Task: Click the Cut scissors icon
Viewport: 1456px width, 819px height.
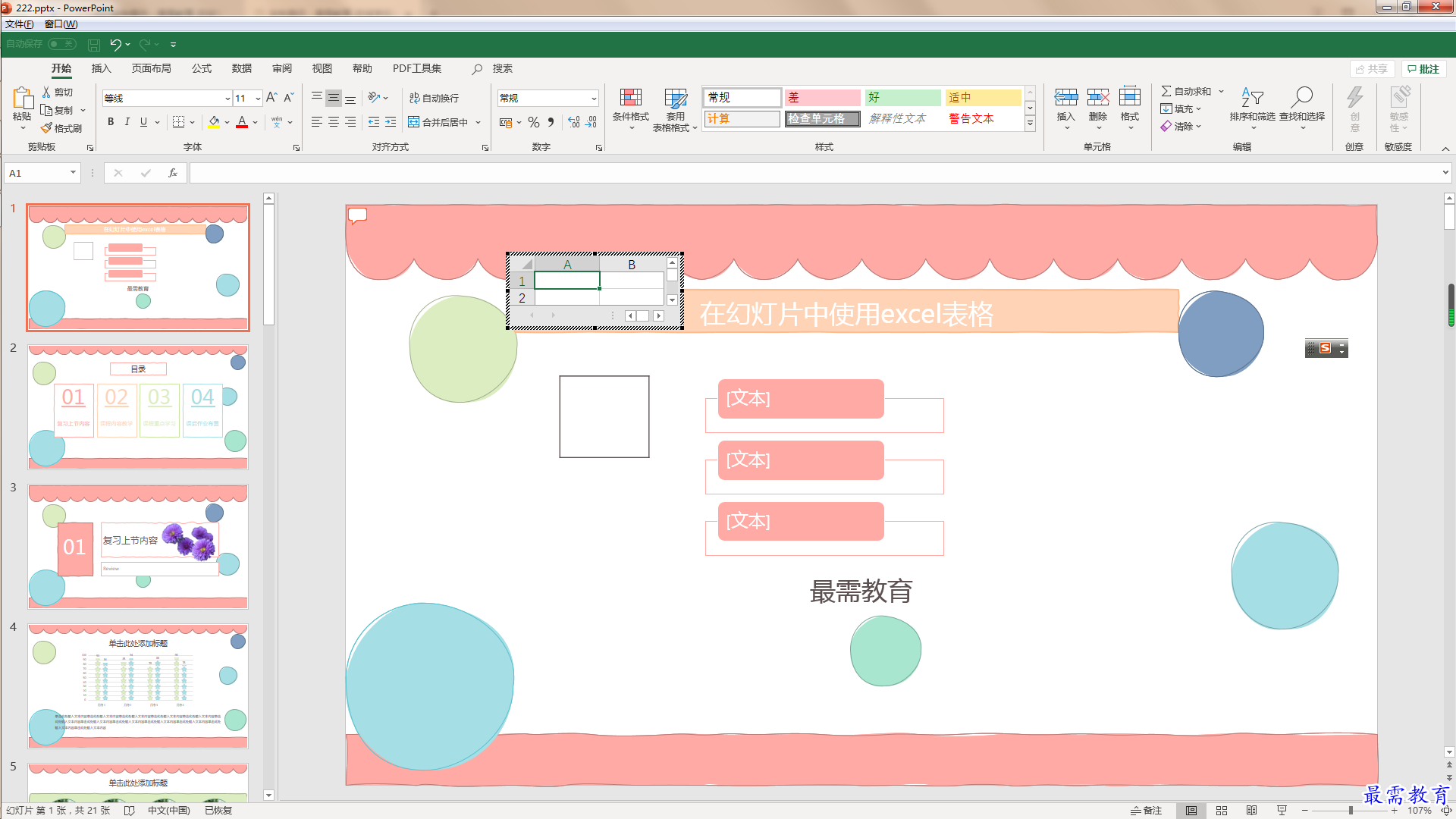Action: [x=46, y=92]
